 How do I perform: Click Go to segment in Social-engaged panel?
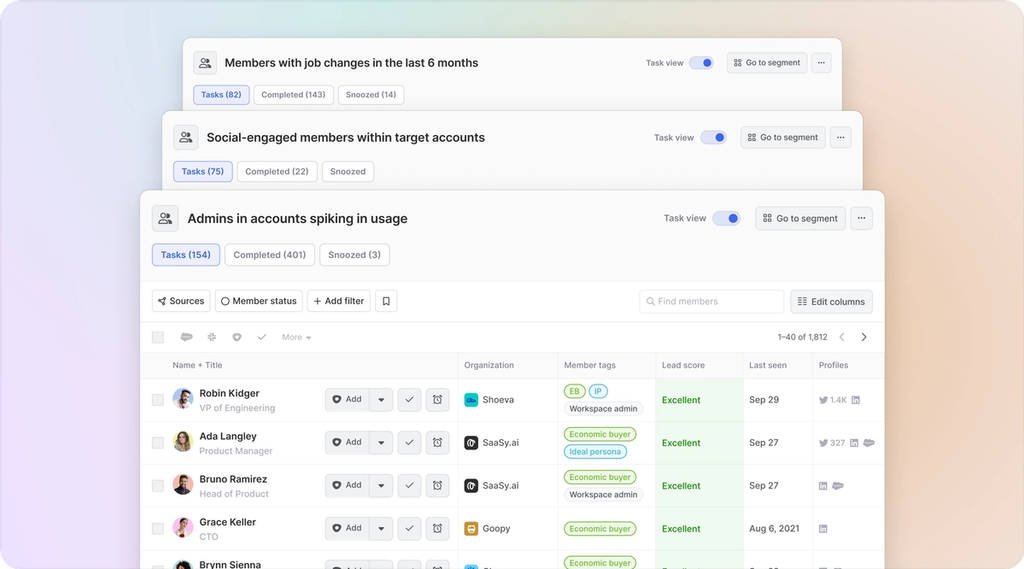[783, 137]
